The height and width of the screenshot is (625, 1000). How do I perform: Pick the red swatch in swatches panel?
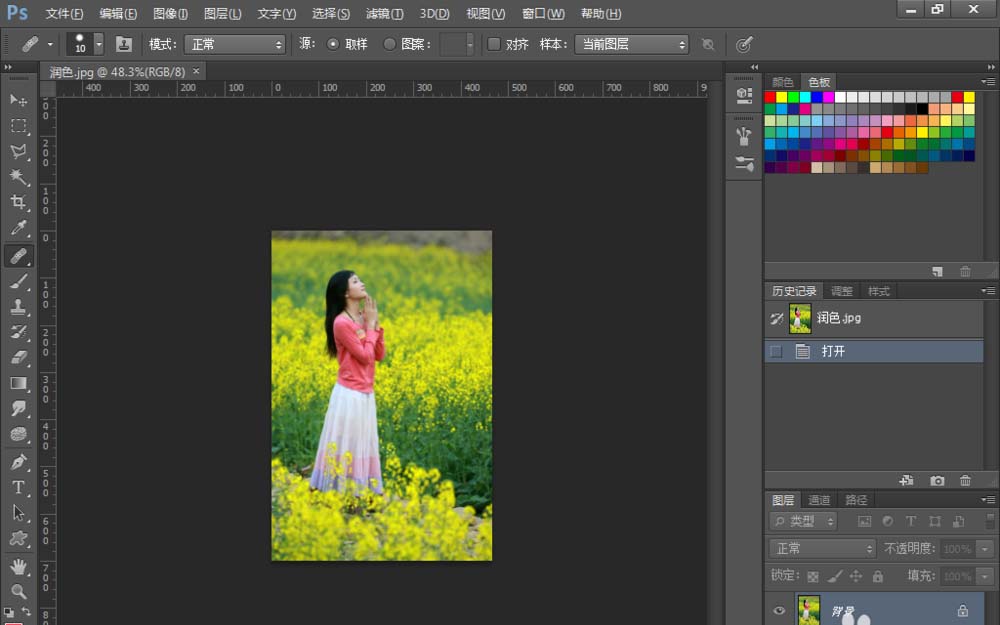tap(770, 97)
